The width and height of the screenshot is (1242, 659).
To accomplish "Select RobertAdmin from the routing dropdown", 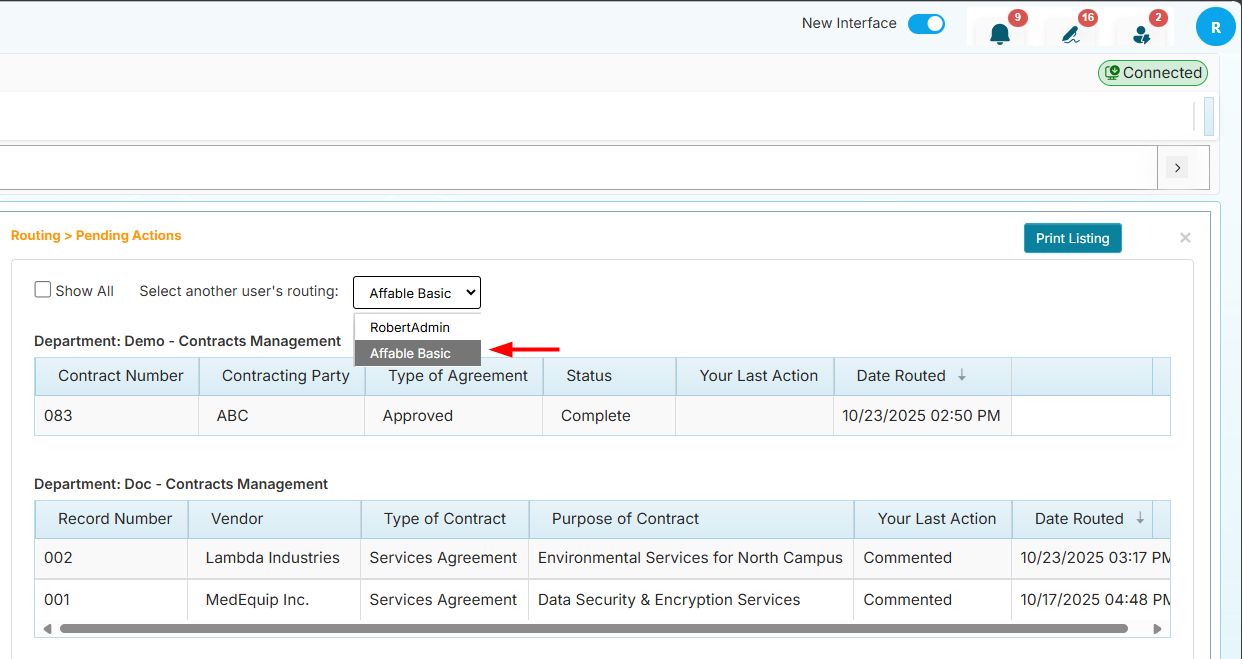I will [410, 327].
